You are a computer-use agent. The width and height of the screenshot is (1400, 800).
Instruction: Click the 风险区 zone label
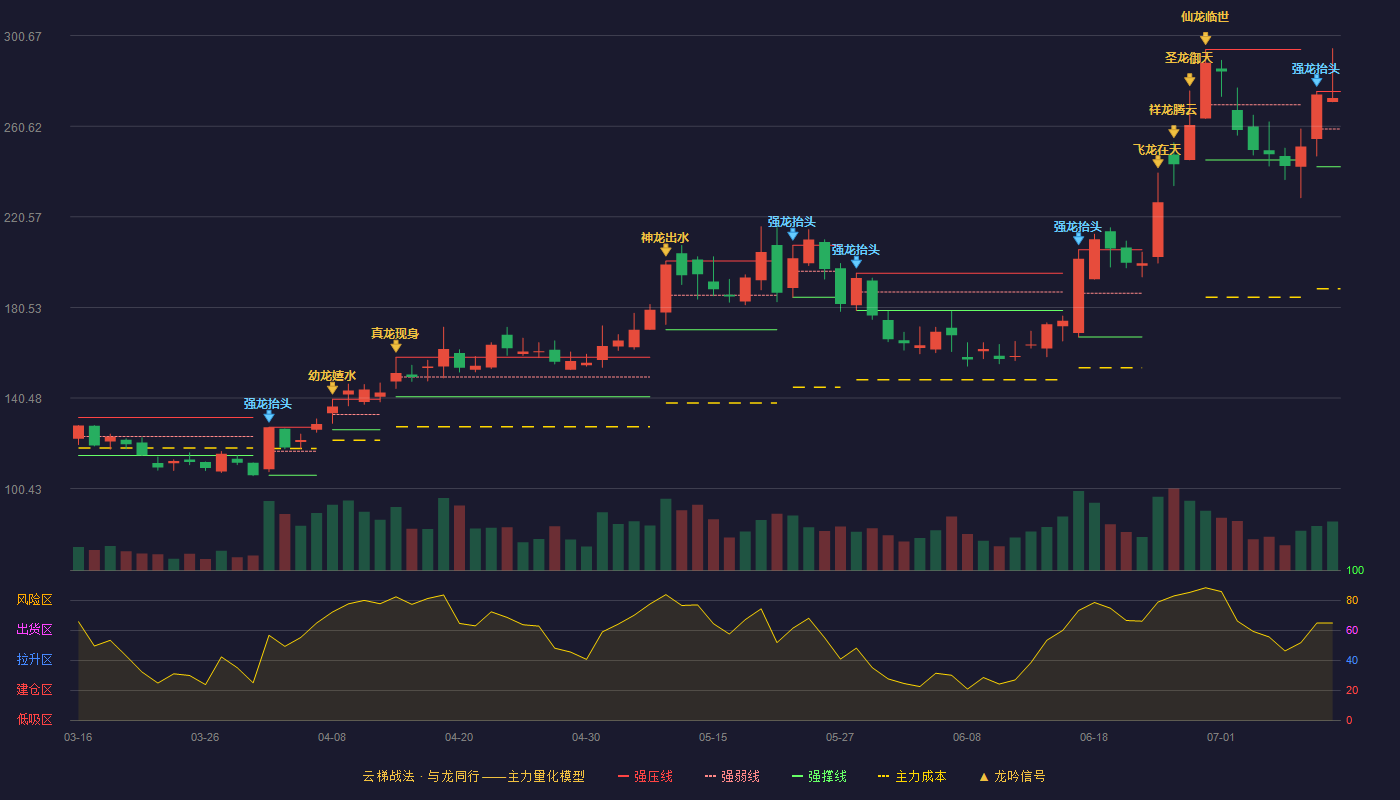[34, 600]
